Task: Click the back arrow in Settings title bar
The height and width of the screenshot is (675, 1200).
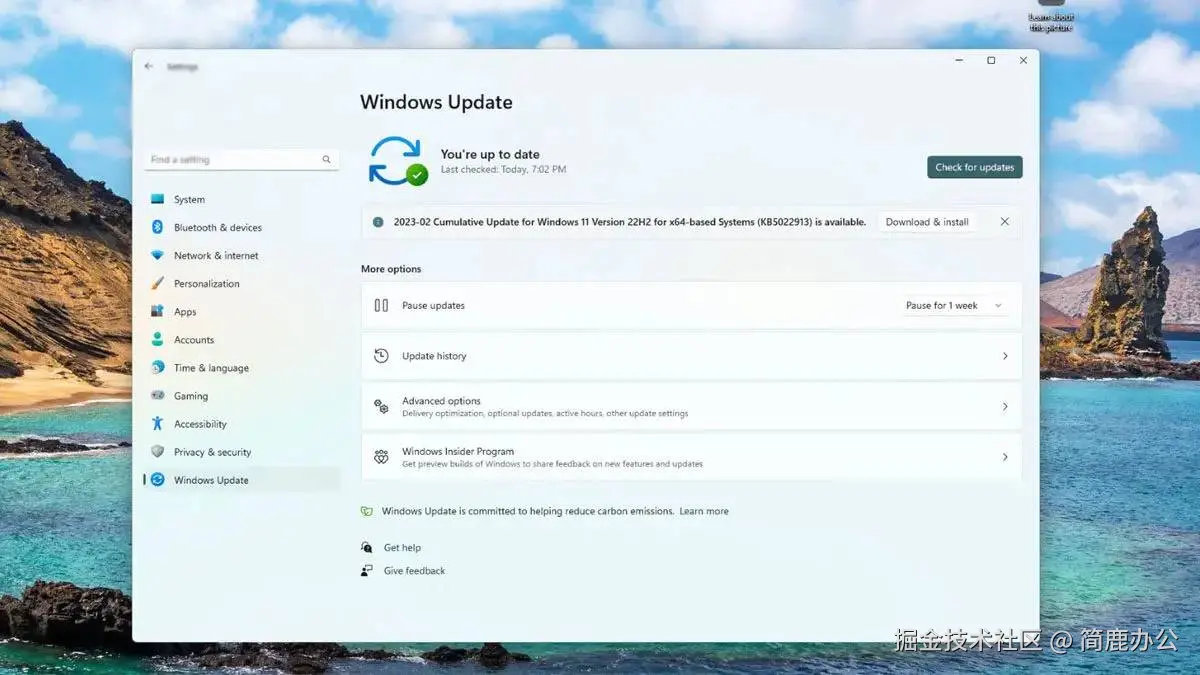Action: pos(149,66)
